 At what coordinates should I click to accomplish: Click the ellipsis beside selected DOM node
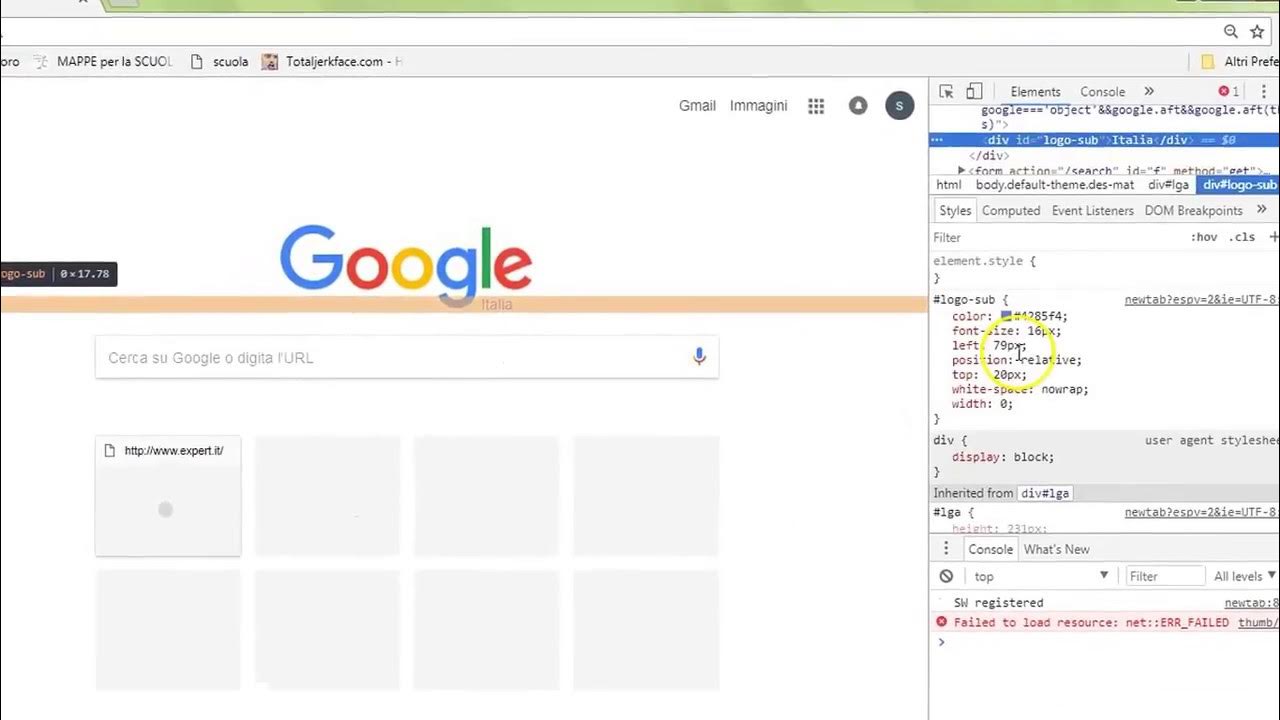[937, 140]
